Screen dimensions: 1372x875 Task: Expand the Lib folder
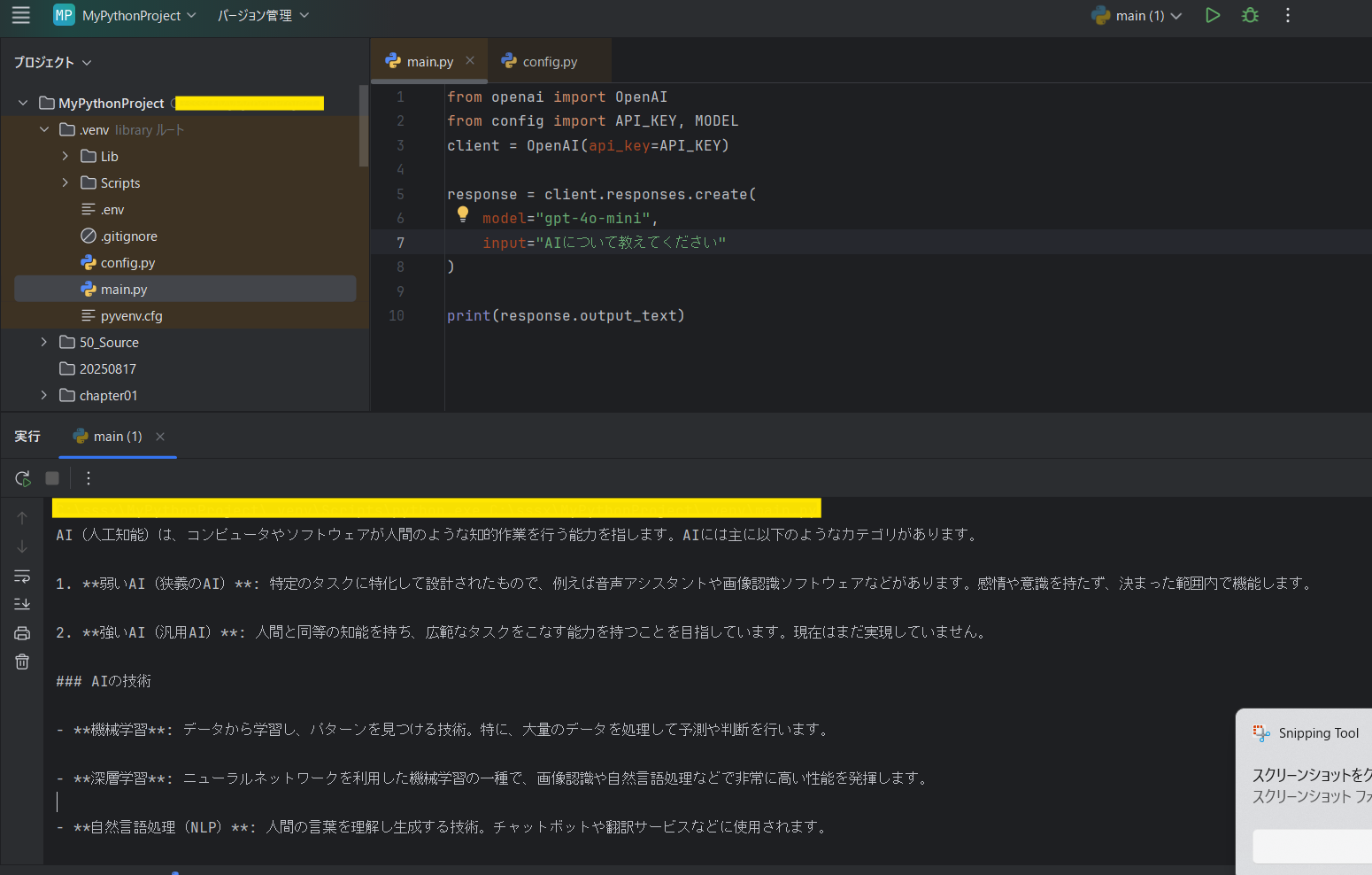coord(65,156)
